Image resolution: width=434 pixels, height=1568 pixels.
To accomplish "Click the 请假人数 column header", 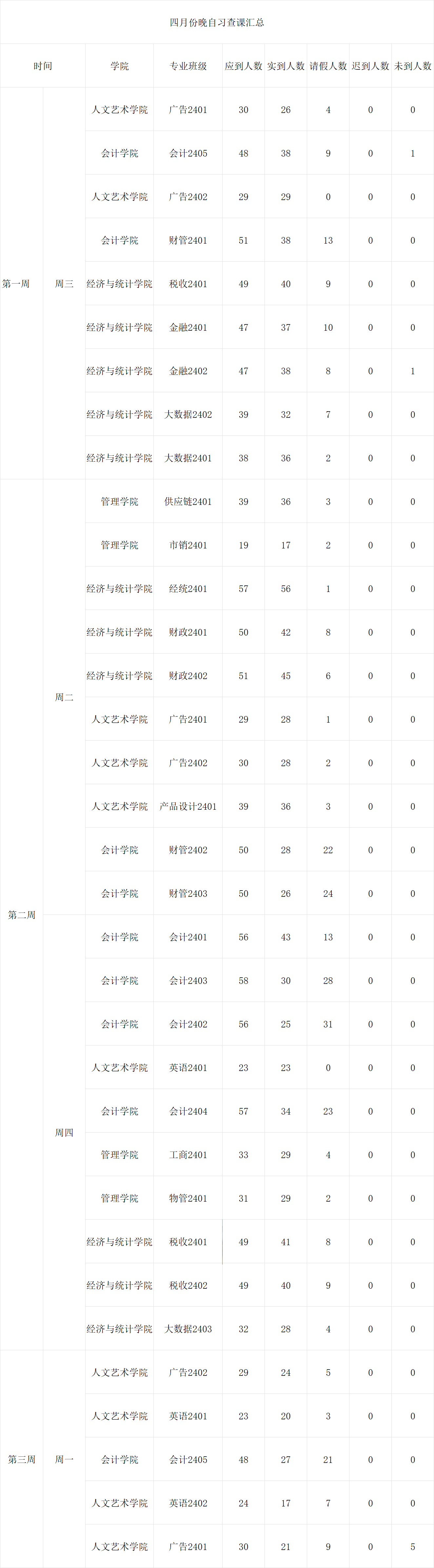I will click(x=328, y=66).
